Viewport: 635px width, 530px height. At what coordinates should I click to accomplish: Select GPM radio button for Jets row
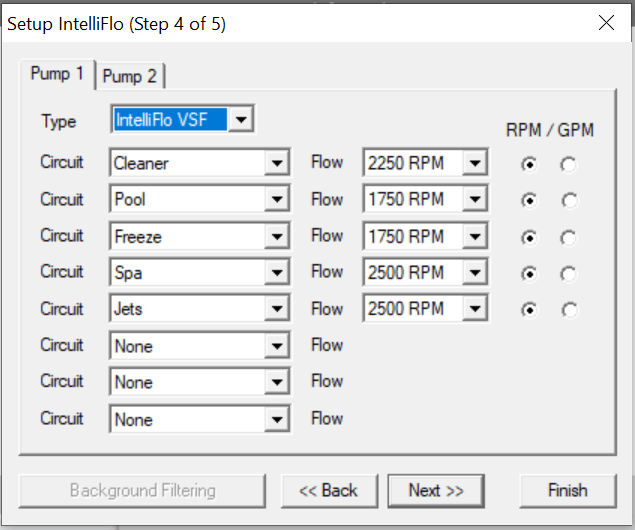[569, 310]
